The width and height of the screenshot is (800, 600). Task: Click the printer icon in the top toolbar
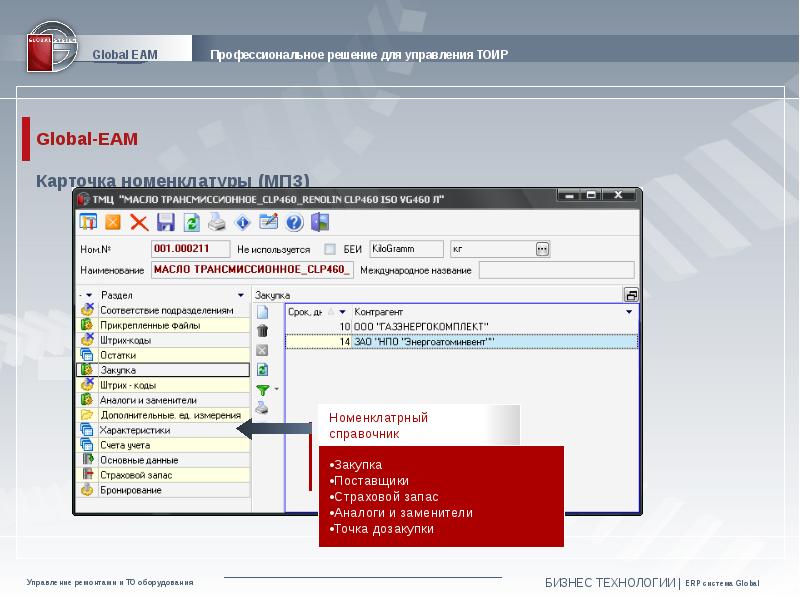click(x=217, y=222)
